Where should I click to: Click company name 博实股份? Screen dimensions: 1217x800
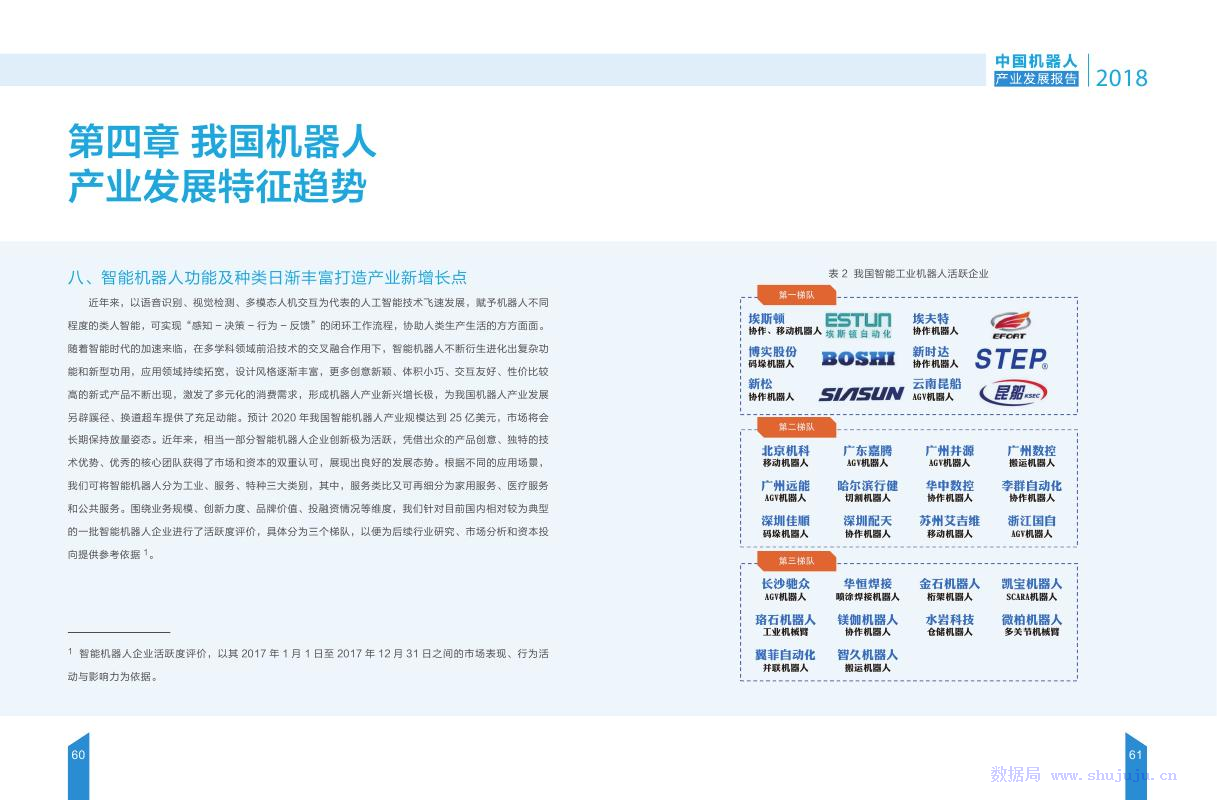[x=773, y=352]
